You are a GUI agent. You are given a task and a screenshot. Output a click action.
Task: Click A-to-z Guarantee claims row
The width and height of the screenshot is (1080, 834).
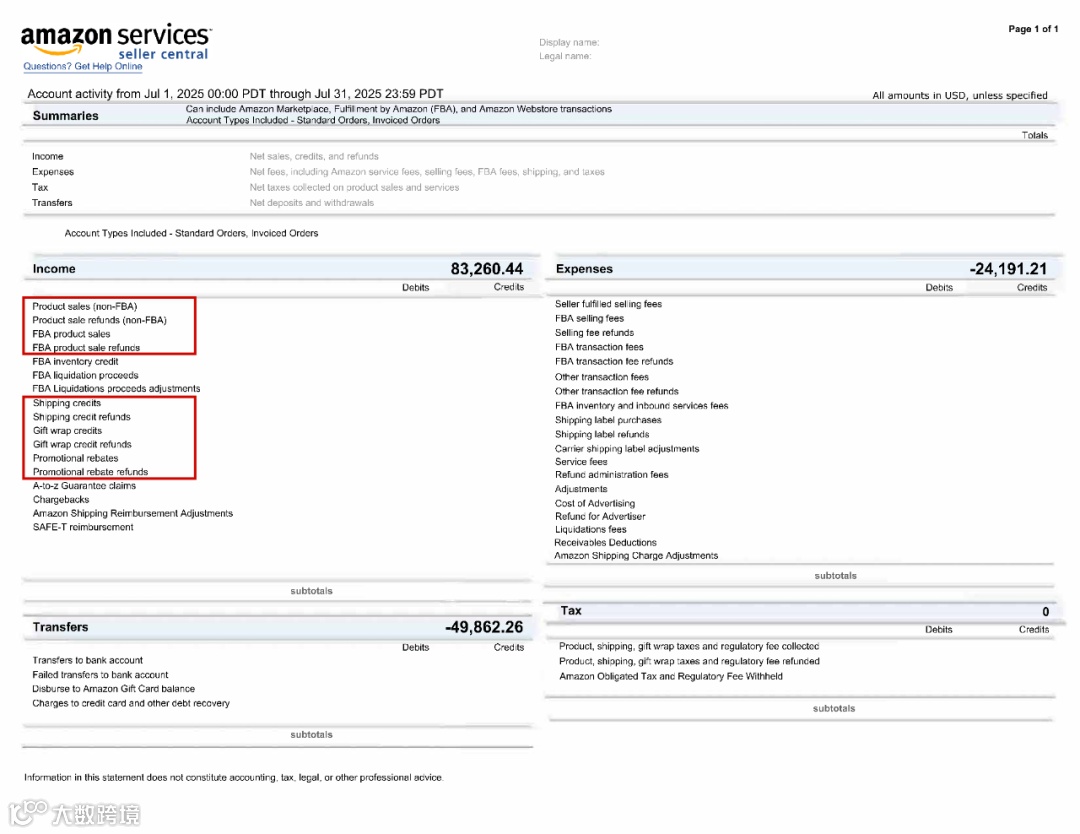[84, 486]
